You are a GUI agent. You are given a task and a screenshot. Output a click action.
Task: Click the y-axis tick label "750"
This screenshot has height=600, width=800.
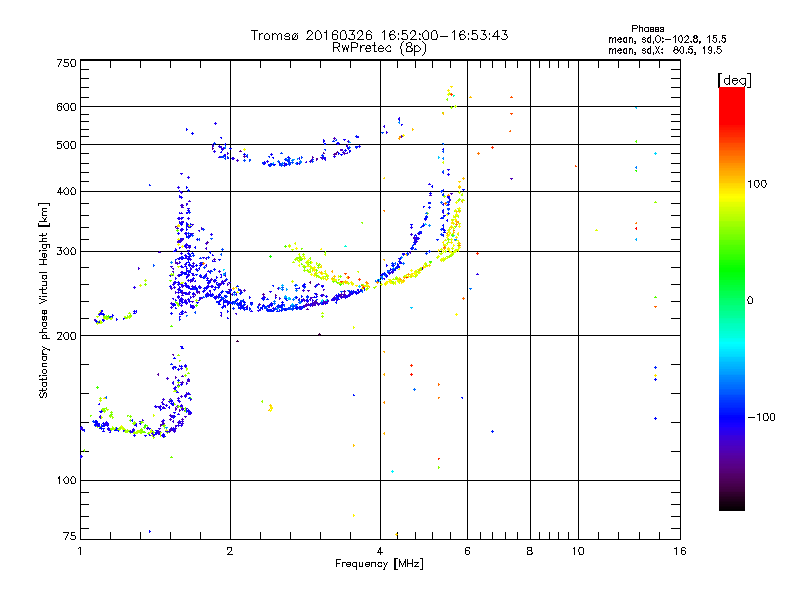click(67, 63)
